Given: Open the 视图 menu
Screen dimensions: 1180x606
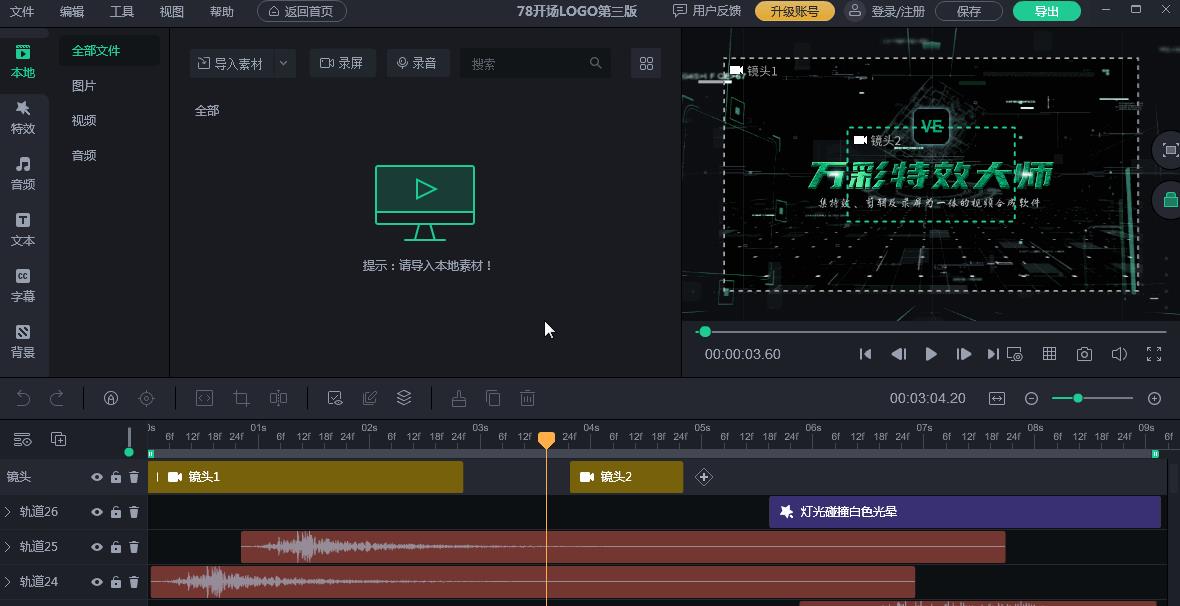Looking at the screenshot, I should 172,12.
